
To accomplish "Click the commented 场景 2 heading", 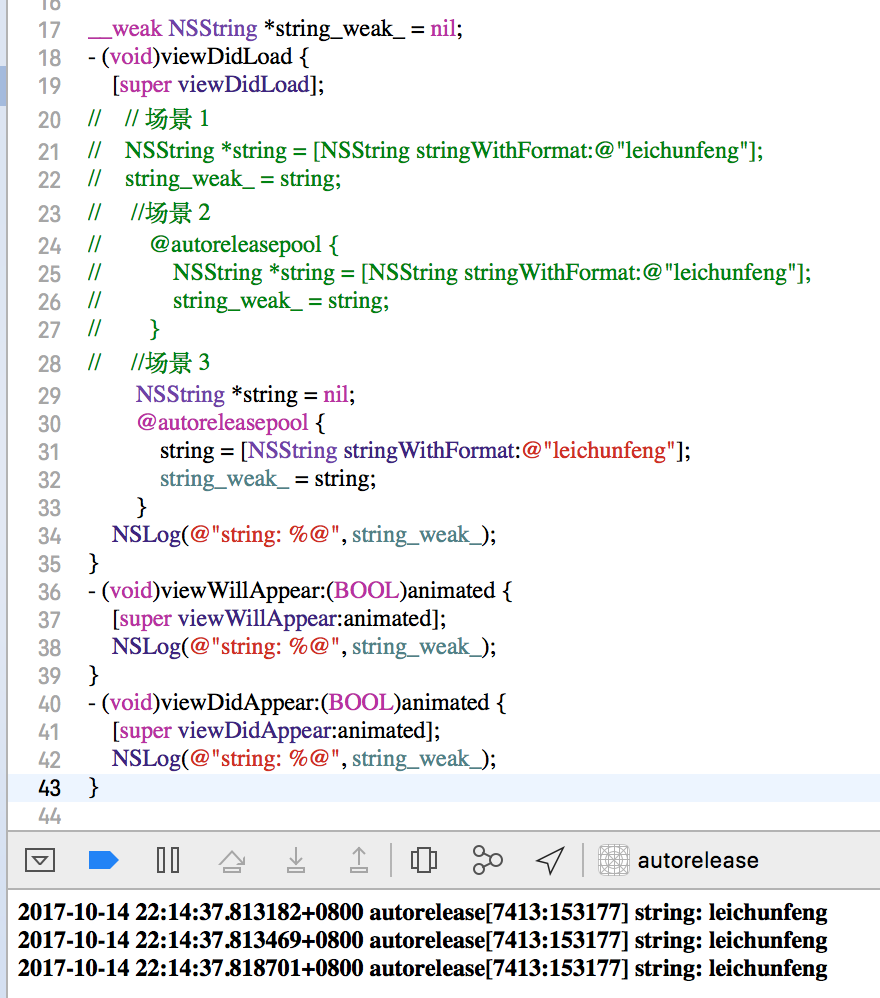I will [170, 213].
